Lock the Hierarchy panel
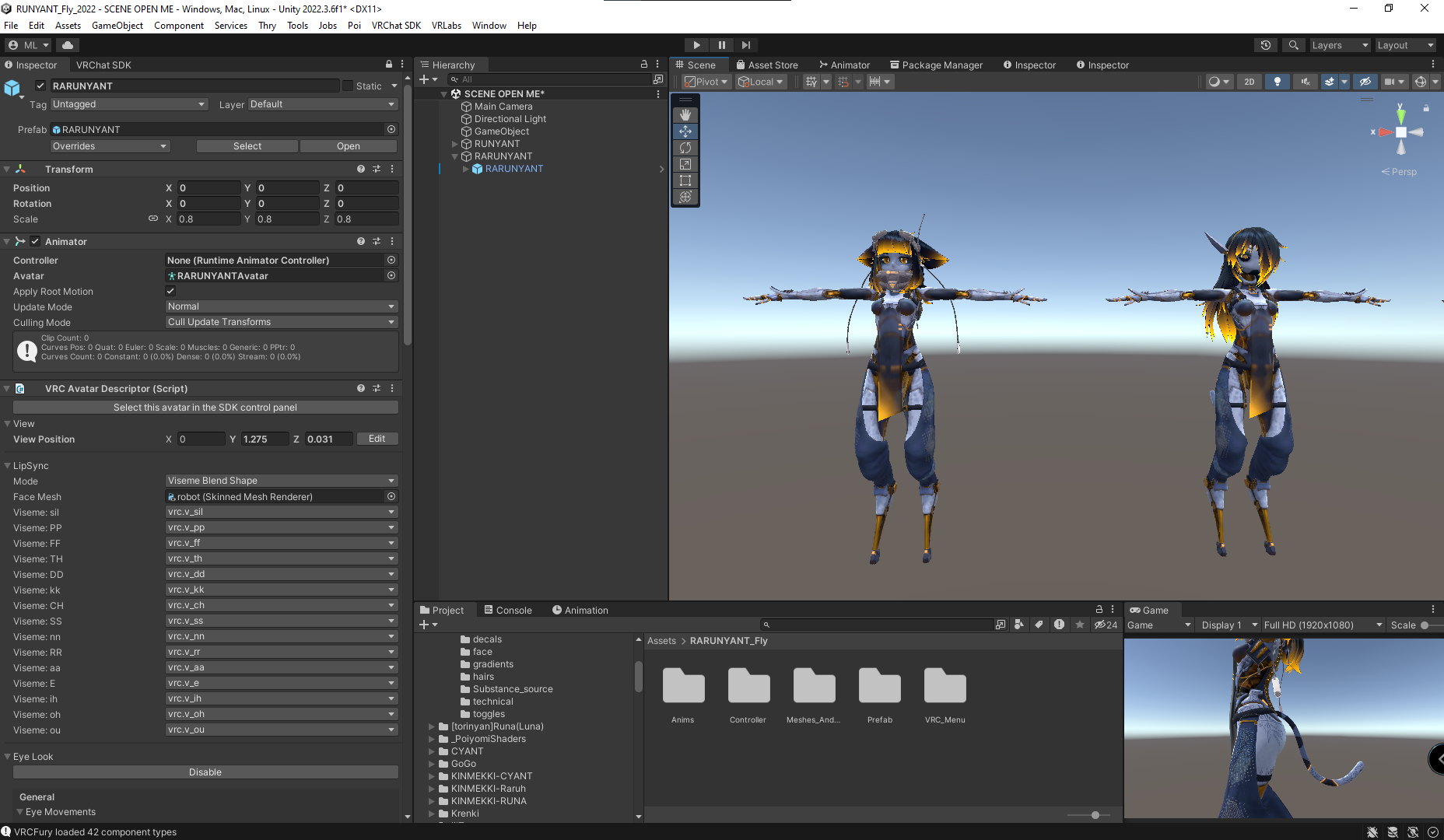The image size is (1444, 840). coord(644,65)
